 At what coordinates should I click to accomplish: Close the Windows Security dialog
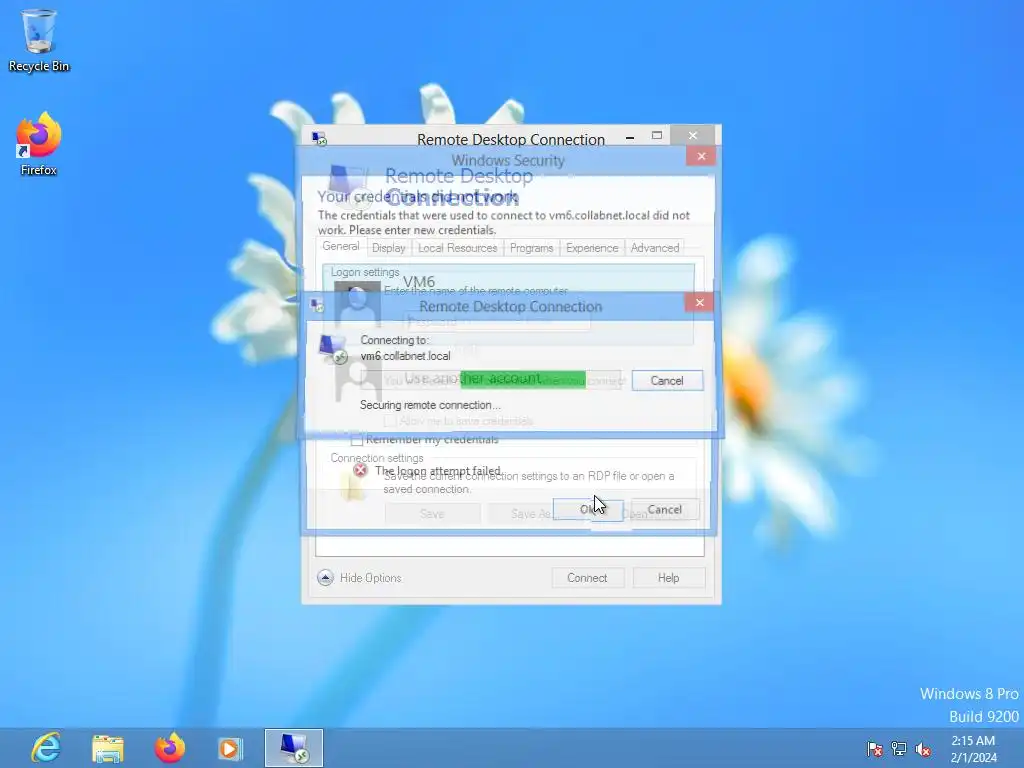701,156
